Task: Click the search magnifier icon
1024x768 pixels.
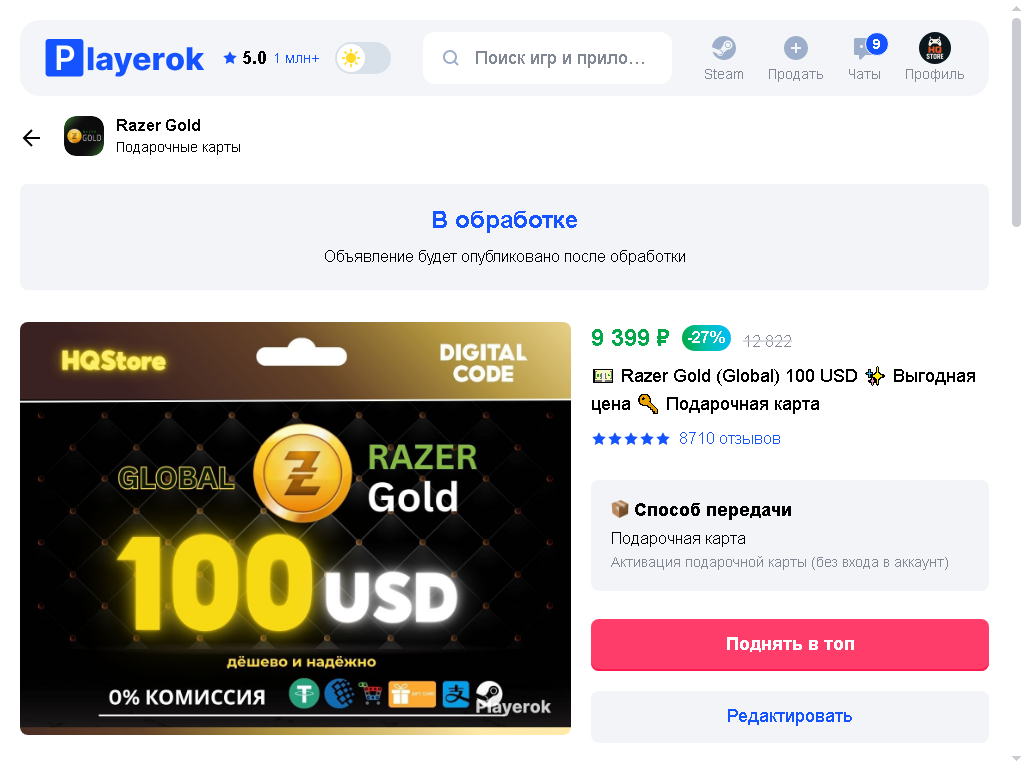Action: (451, 58)
